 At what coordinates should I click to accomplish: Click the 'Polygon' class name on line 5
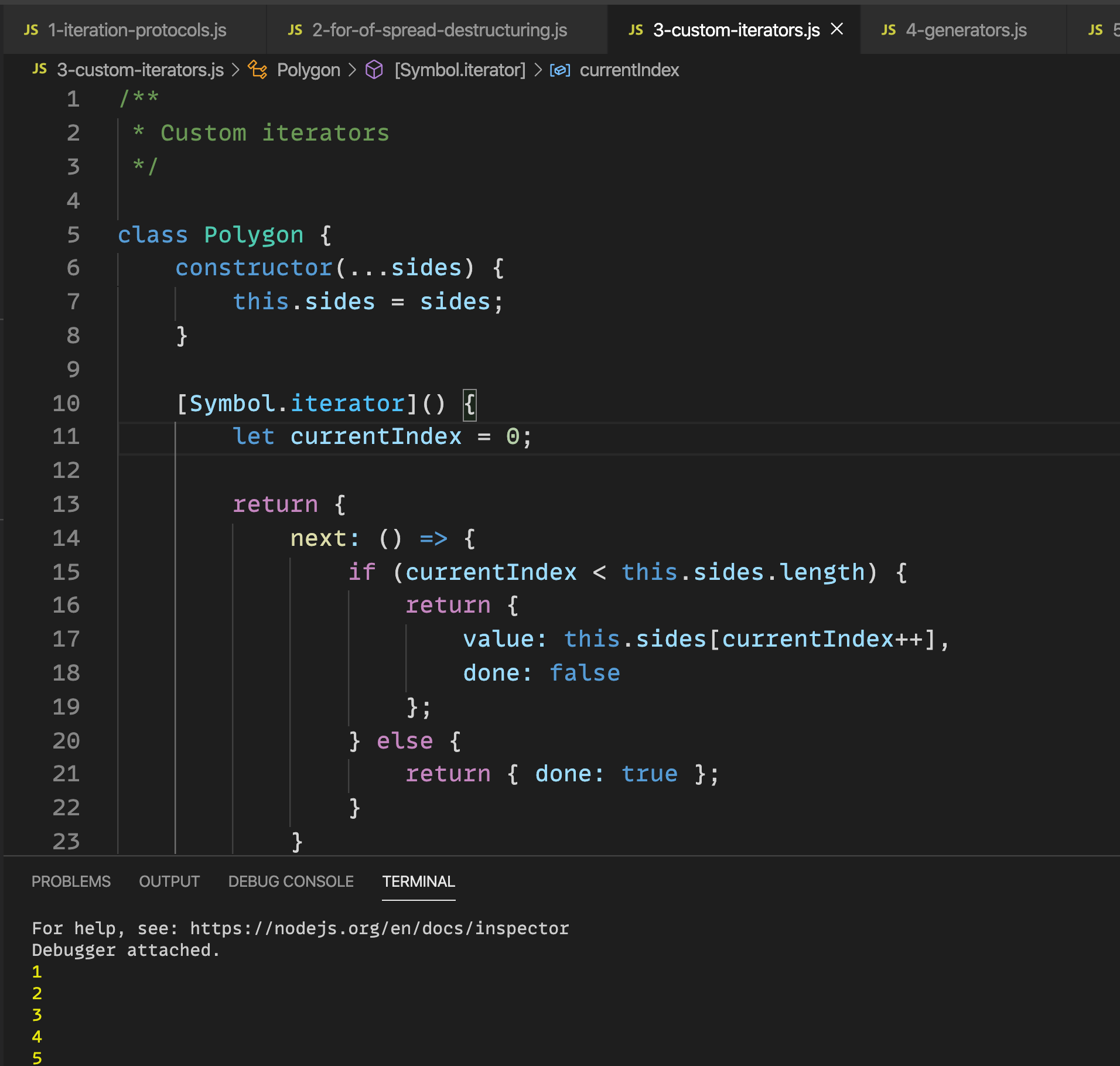pos(254,235)
